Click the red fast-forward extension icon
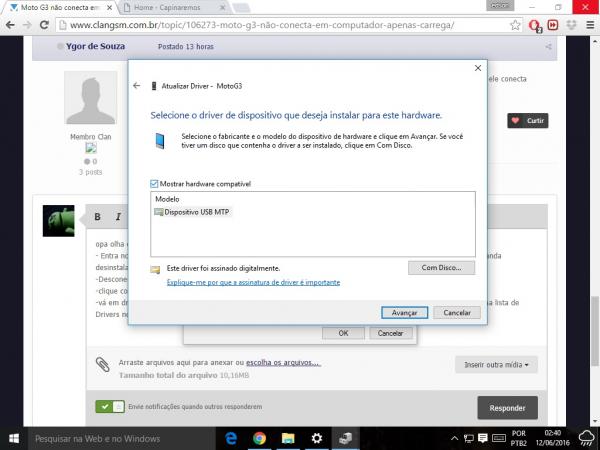600x450 pixels. click(x=553, y=25)
